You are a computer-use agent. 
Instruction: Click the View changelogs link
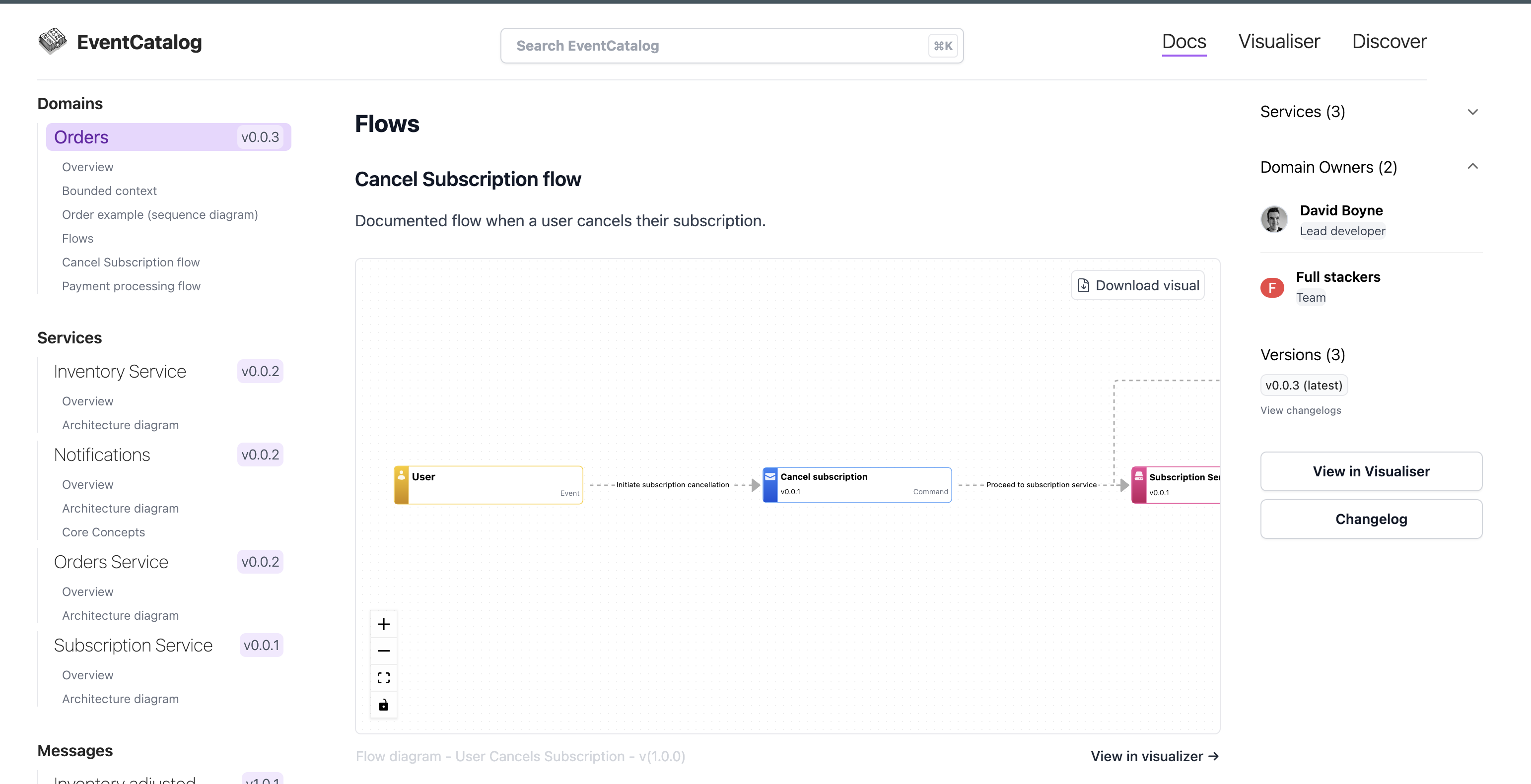point(1301,410)
